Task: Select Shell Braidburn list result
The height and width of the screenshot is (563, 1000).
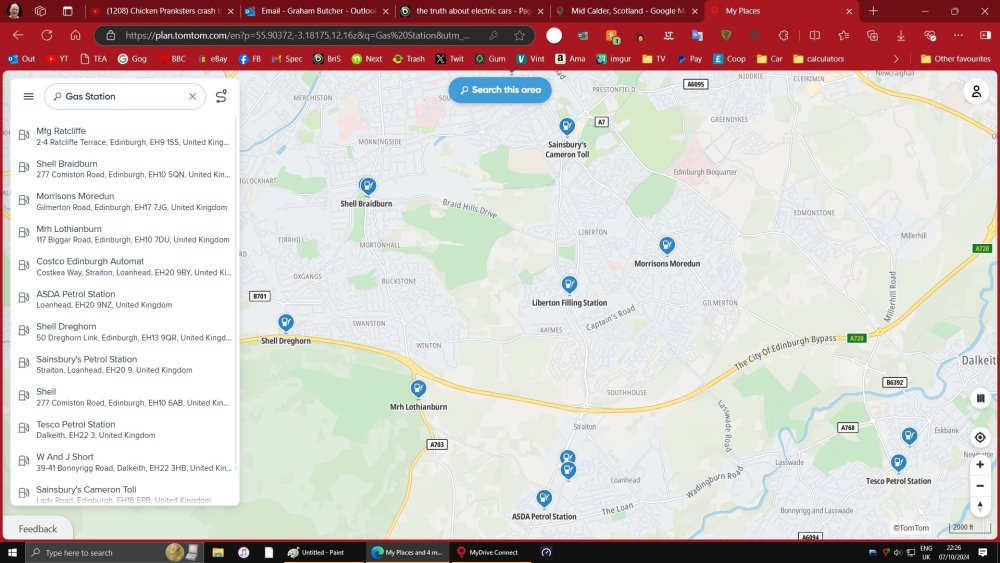Action: click(x=124, y=168)
